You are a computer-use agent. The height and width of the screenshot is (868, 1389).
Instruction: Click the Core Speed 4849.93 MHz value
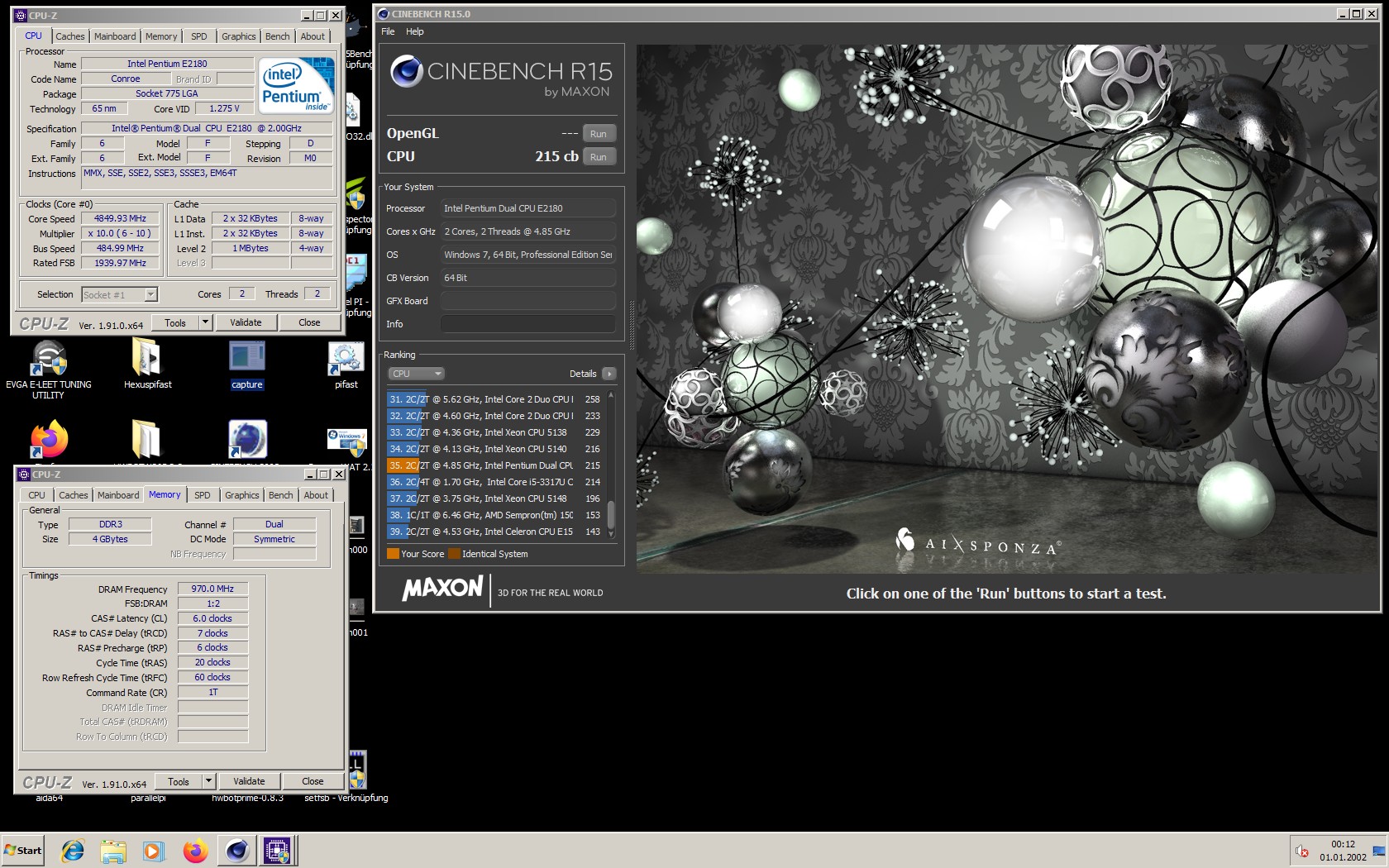point(120,219)
